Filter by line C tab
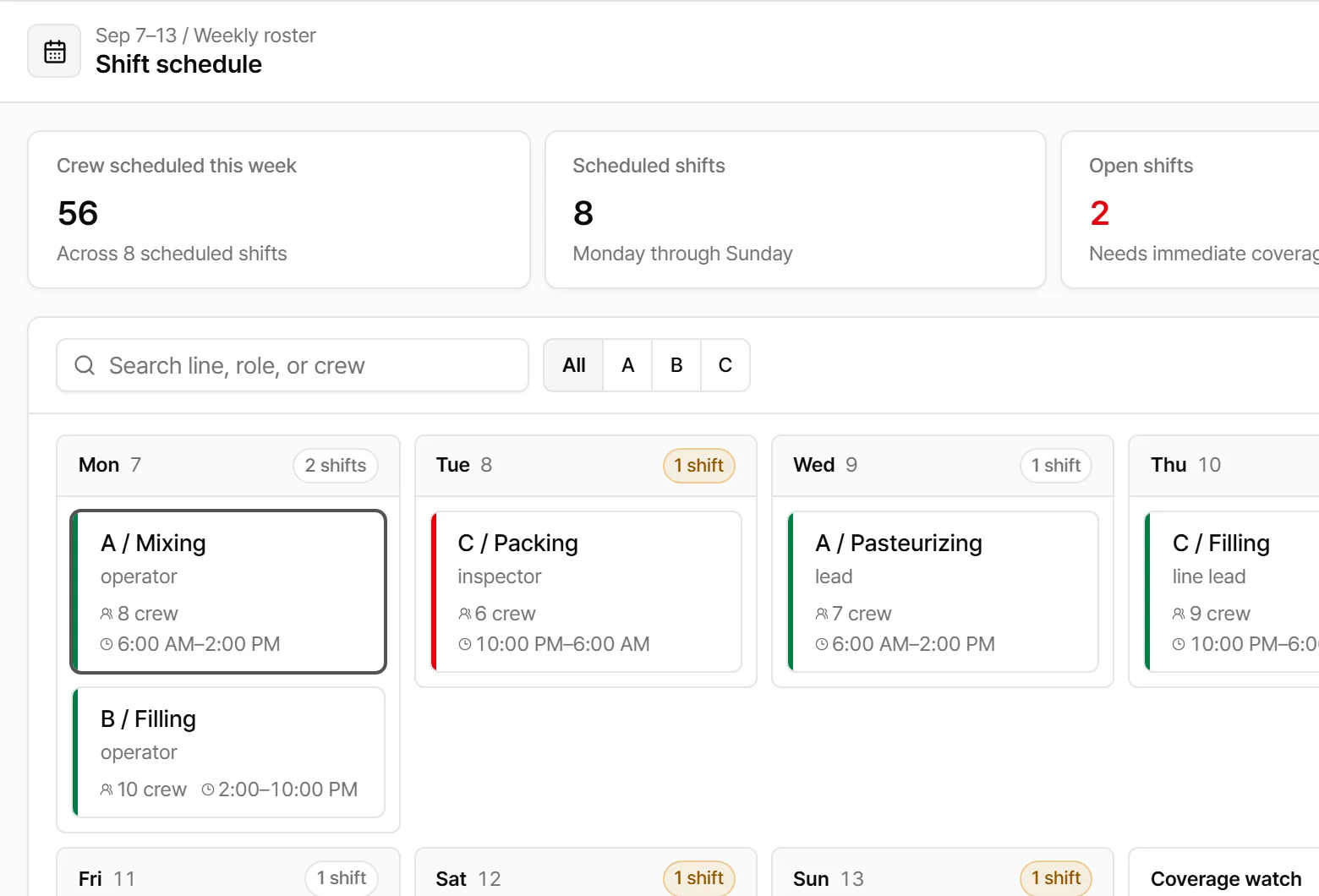The height and width of the screenshot is (896, 1319). coord(725,365)
